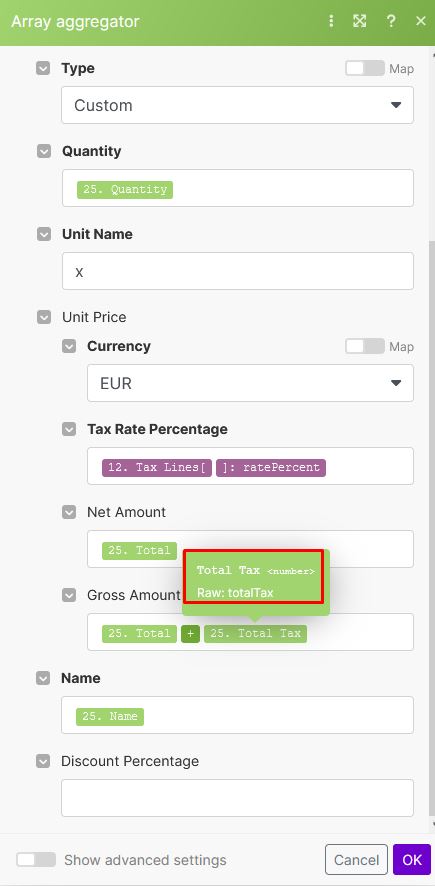Click the expand to fullscreen icon

coord(360,21)
